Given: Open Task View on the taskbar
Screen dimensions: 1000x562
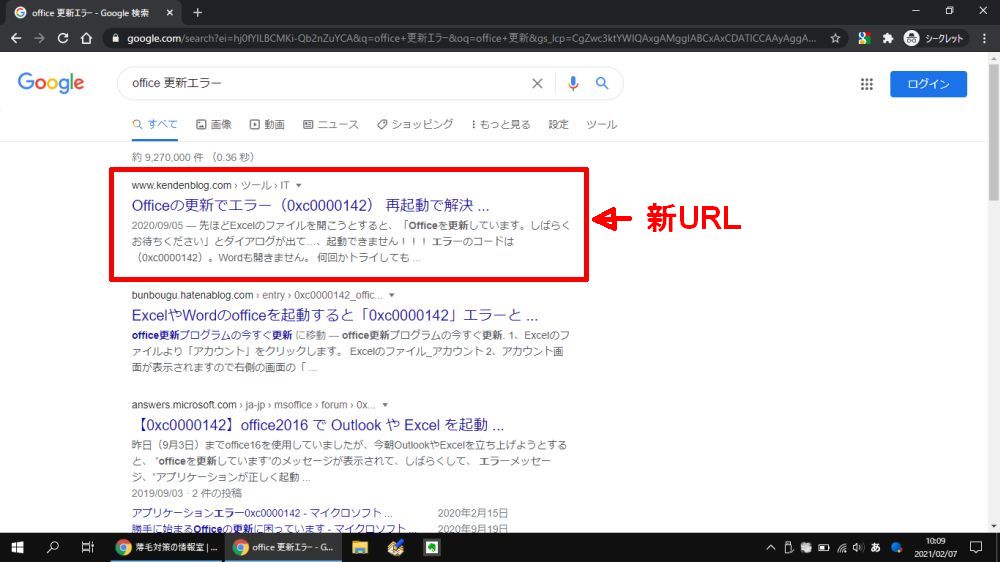Looking at the screenshot, I should click(87, 547).
